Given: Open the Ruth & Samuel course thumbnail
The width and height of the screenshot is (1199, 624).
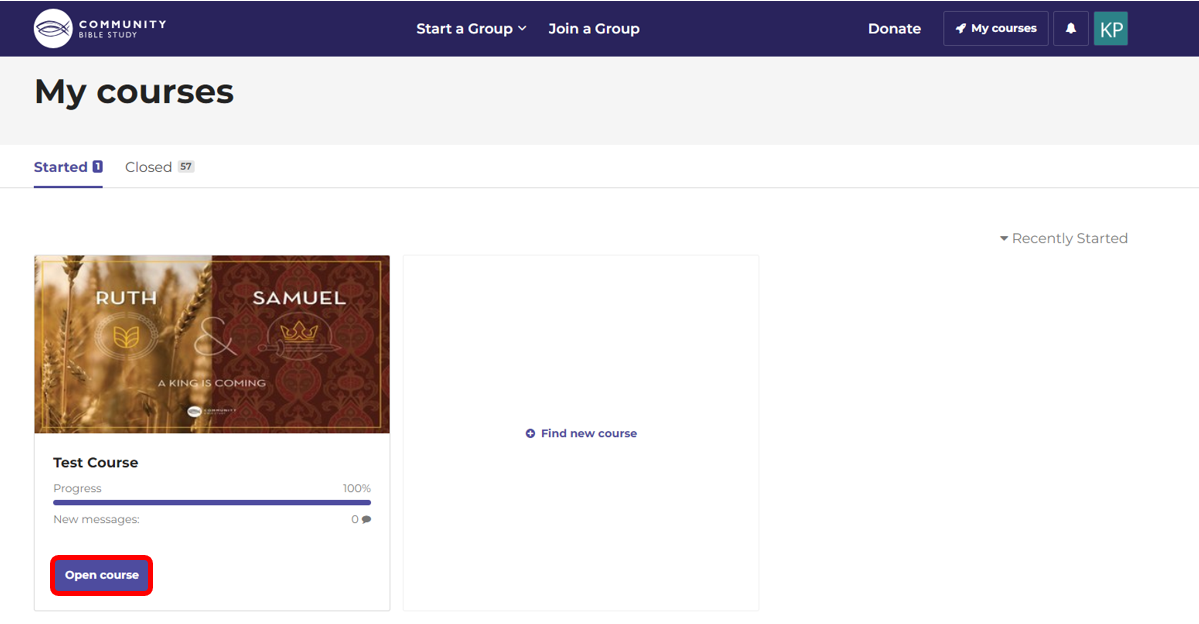Looking at the screenshot, I should point(212,344).
